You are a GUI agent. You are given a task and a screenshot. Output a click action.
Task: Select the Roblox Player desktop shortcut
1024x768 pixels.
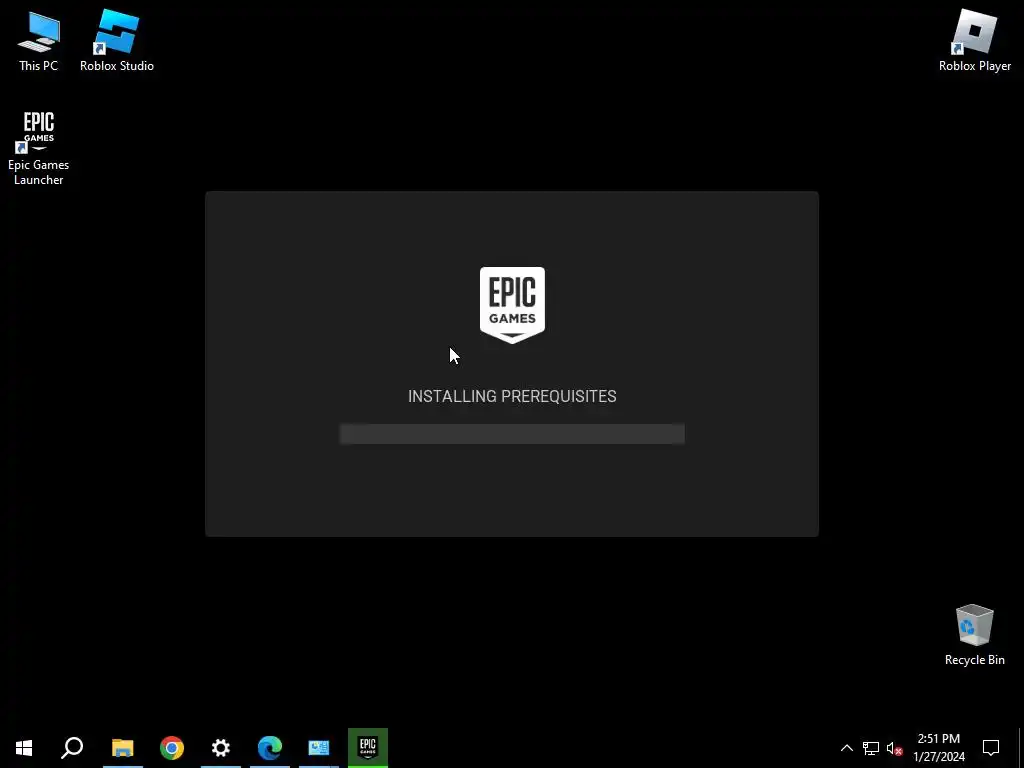tap(974, 40)
